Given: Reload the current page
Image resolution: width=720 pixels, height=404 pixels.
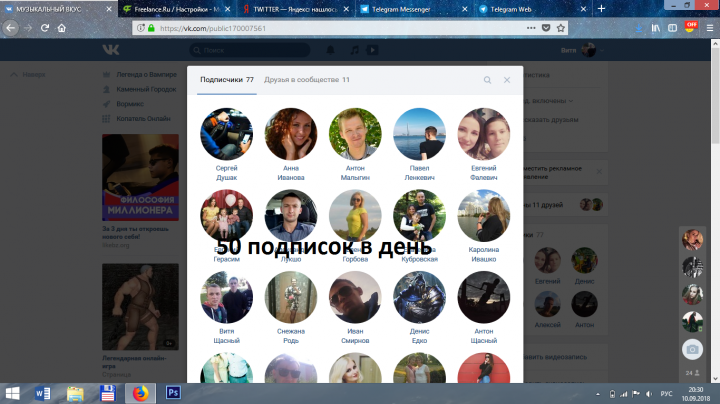Looking at the screenshot, I should point(45,28).
